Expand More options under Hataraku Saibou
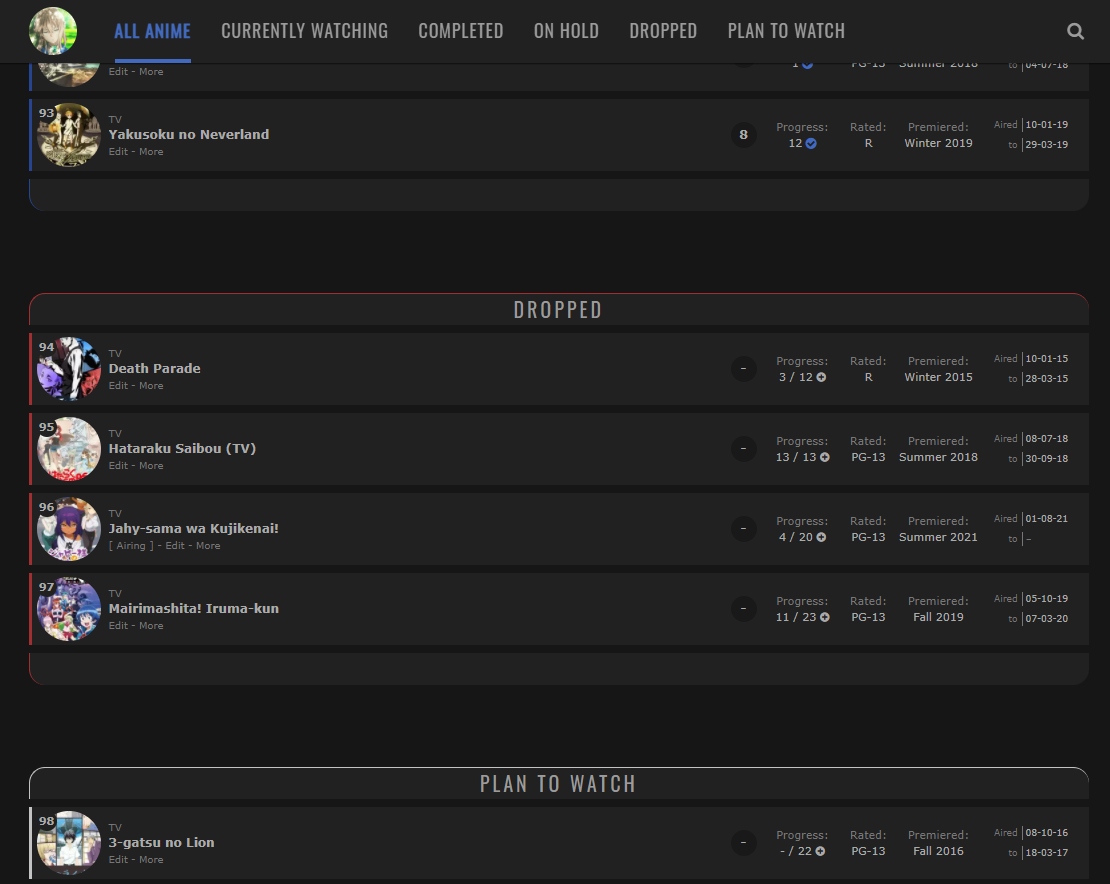This screenshot has height=884, width=1110. tap(151, 466)
